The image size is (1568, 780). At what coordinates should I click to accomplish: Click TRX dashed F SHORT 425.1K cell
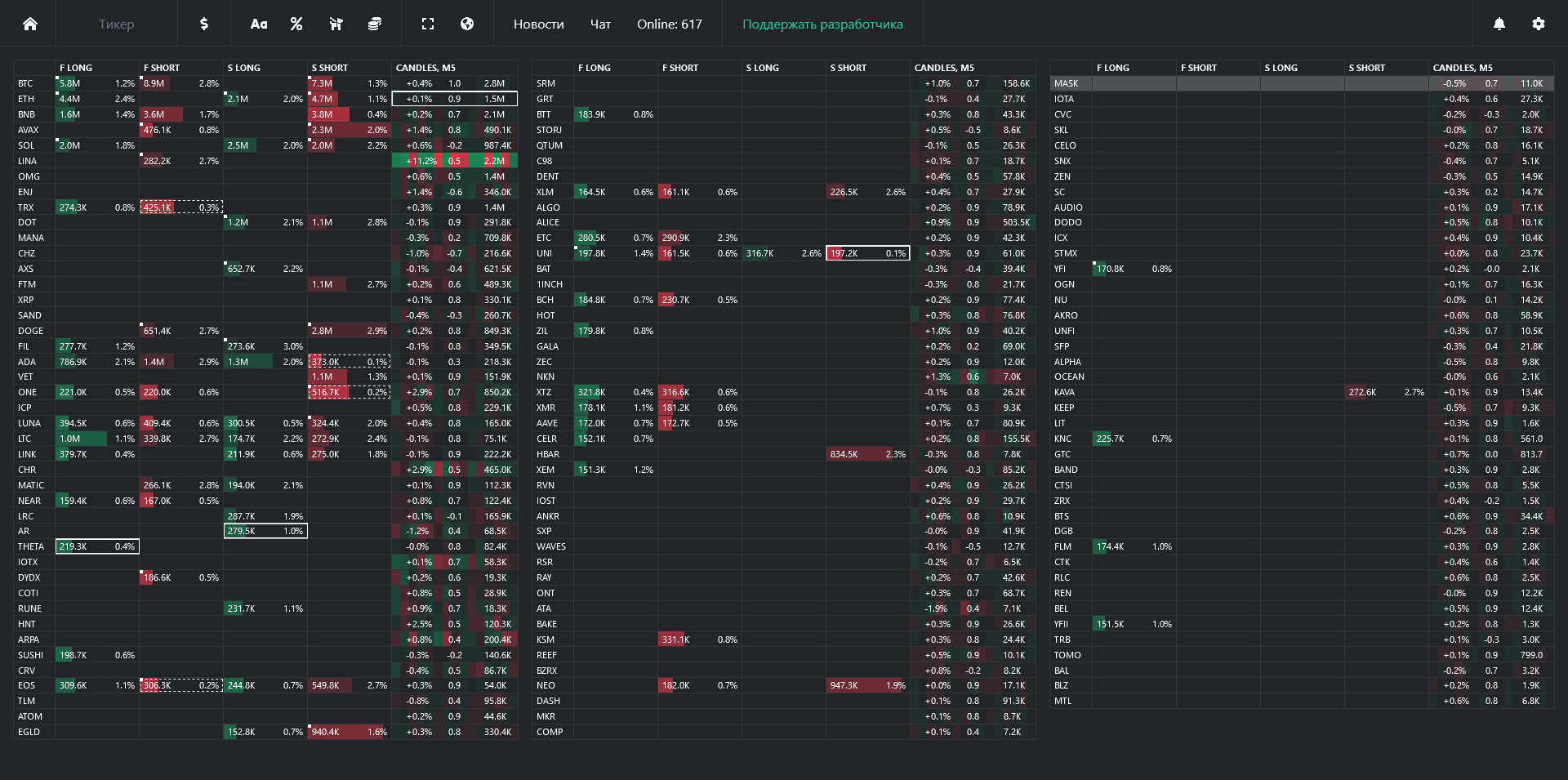(181, 207)
